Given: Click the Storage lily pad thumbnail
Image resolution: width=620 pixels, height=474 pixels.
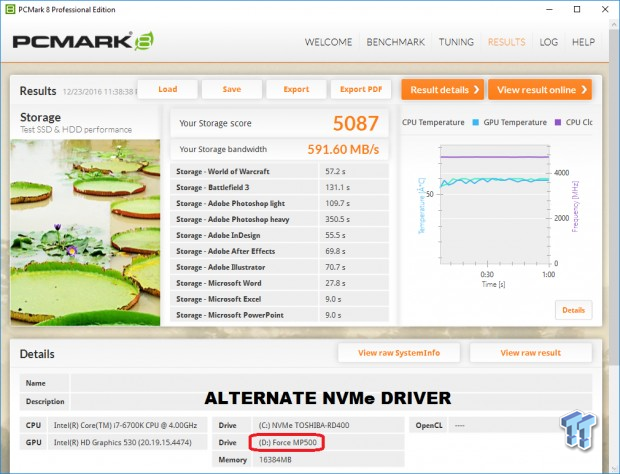Looking at the screenshot, I should [x=85, y=232].
